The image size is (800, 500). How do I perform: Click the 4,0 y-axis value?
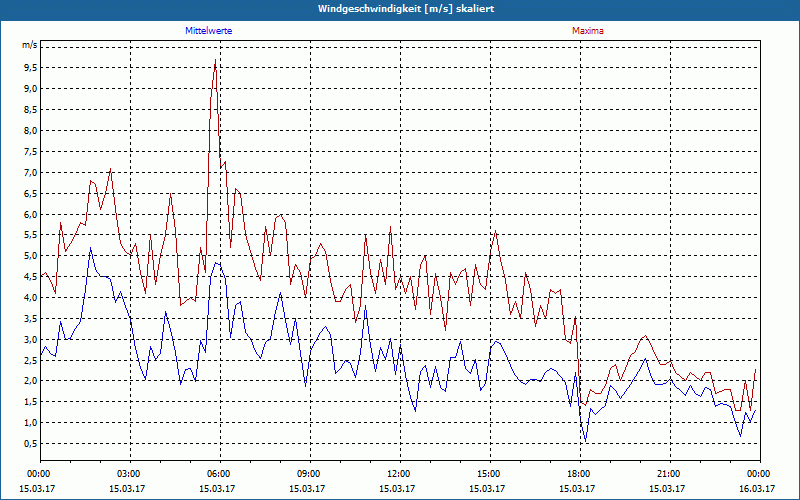[x=31, y=298]
